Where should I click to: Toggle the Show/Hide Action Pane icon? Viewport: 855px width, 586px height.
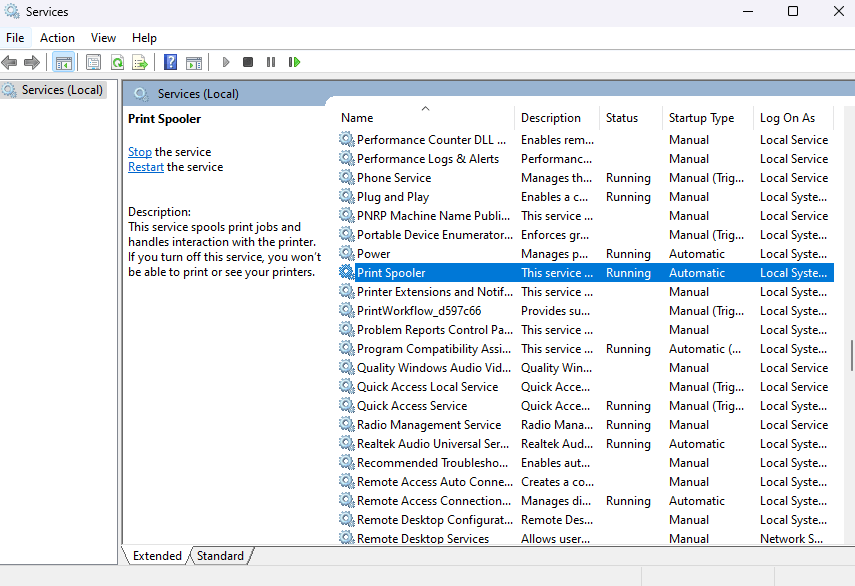point(194,62)
